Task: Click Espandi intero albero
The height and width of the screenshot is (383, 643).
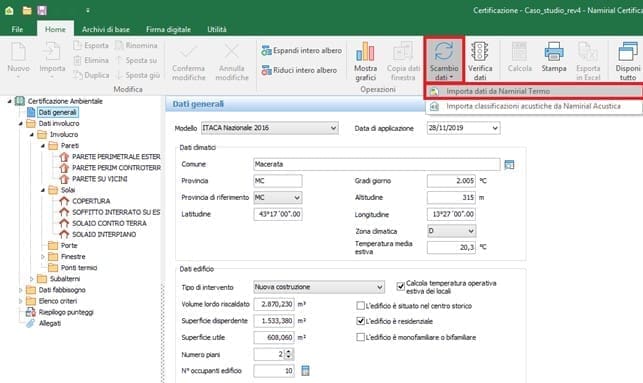Action: tap(301, 50)
